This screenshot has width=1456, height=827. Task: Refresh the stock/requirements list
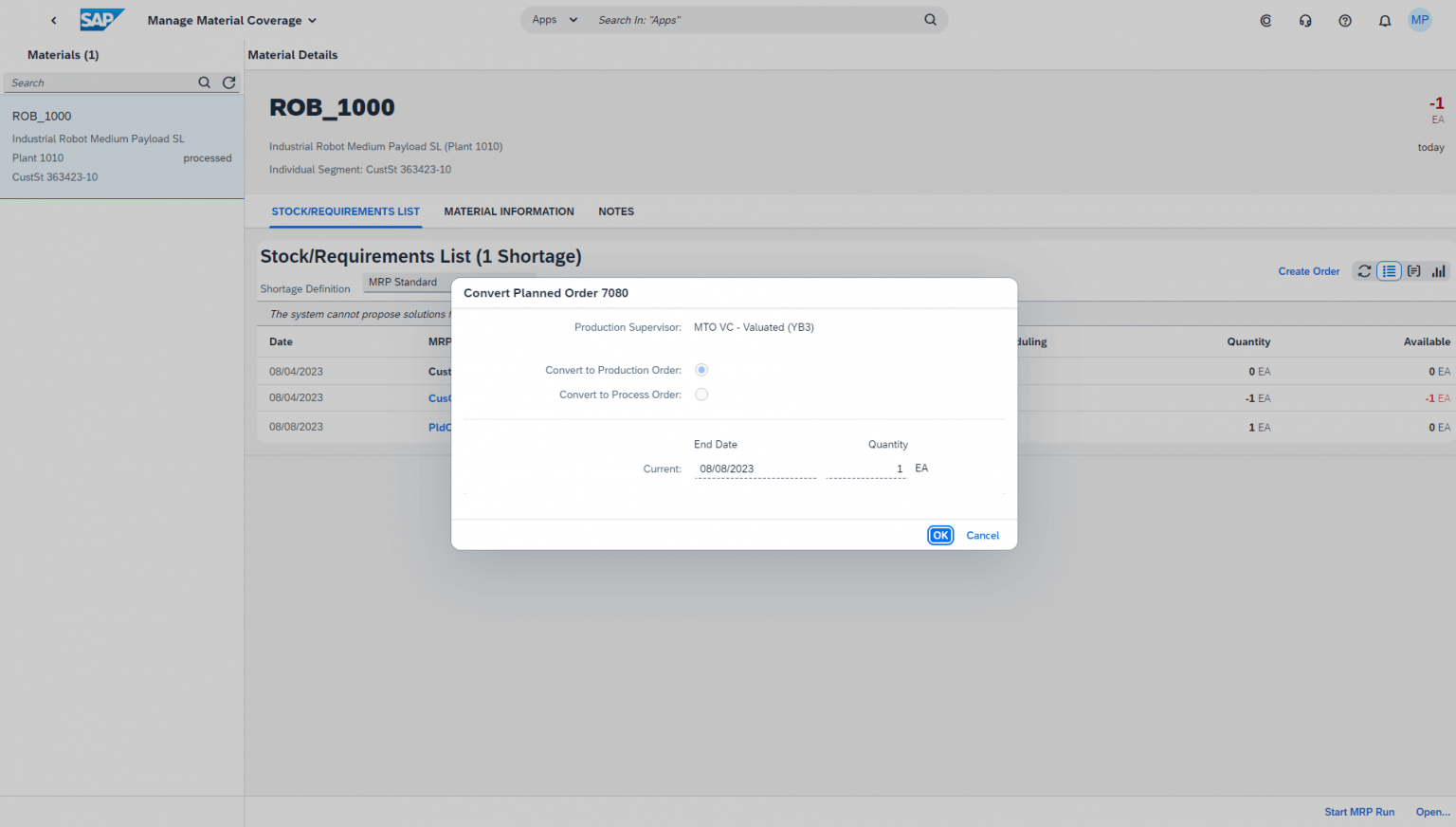tap(1363, 270)
